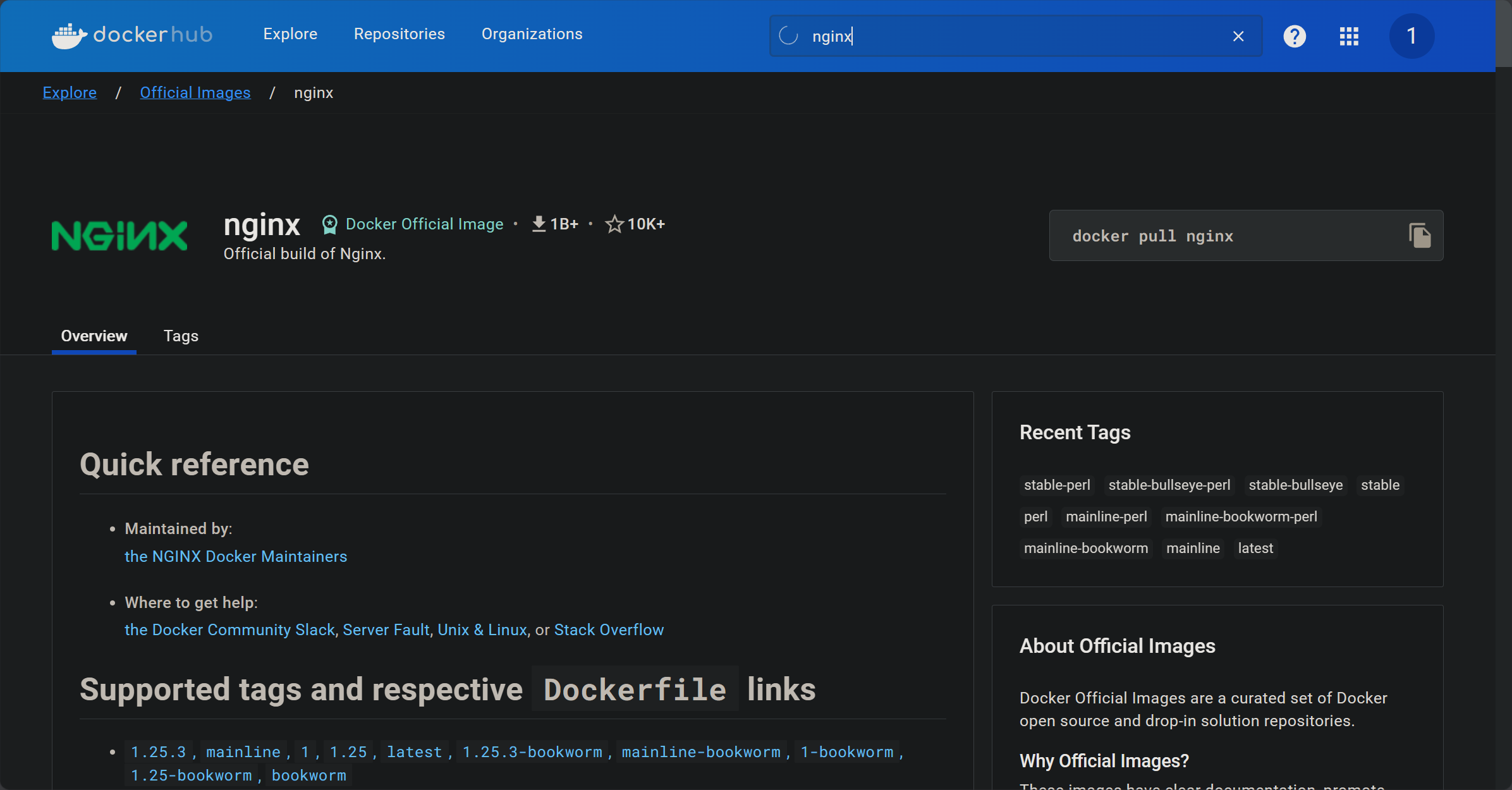
Task: Copy the docker pull nginx command
Action: (1420, 235)
